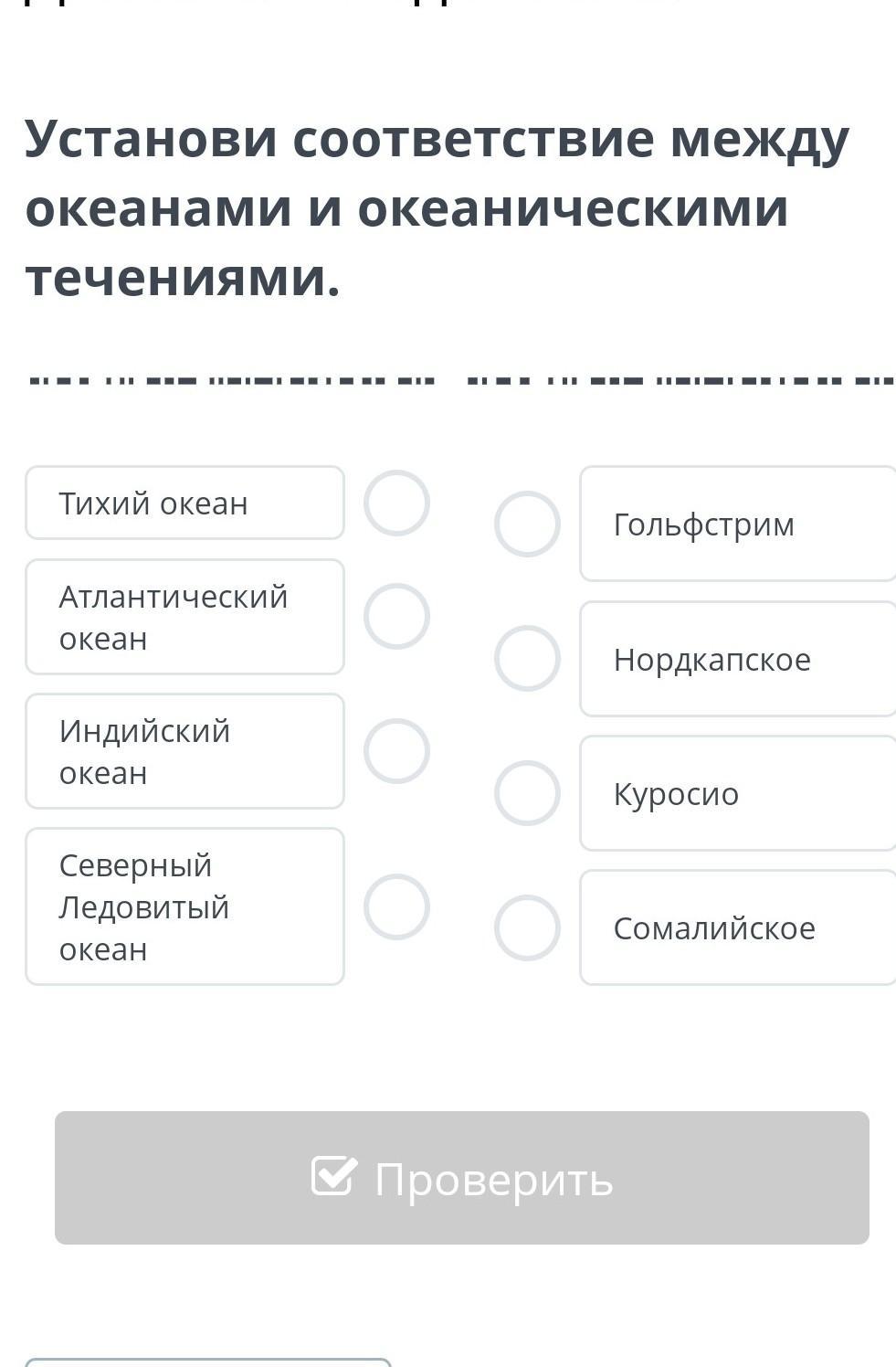The width and height of the screenshot is (896, 1367).
Task: Select the radio circle beside Нордкапское
Action: [527, 658]
